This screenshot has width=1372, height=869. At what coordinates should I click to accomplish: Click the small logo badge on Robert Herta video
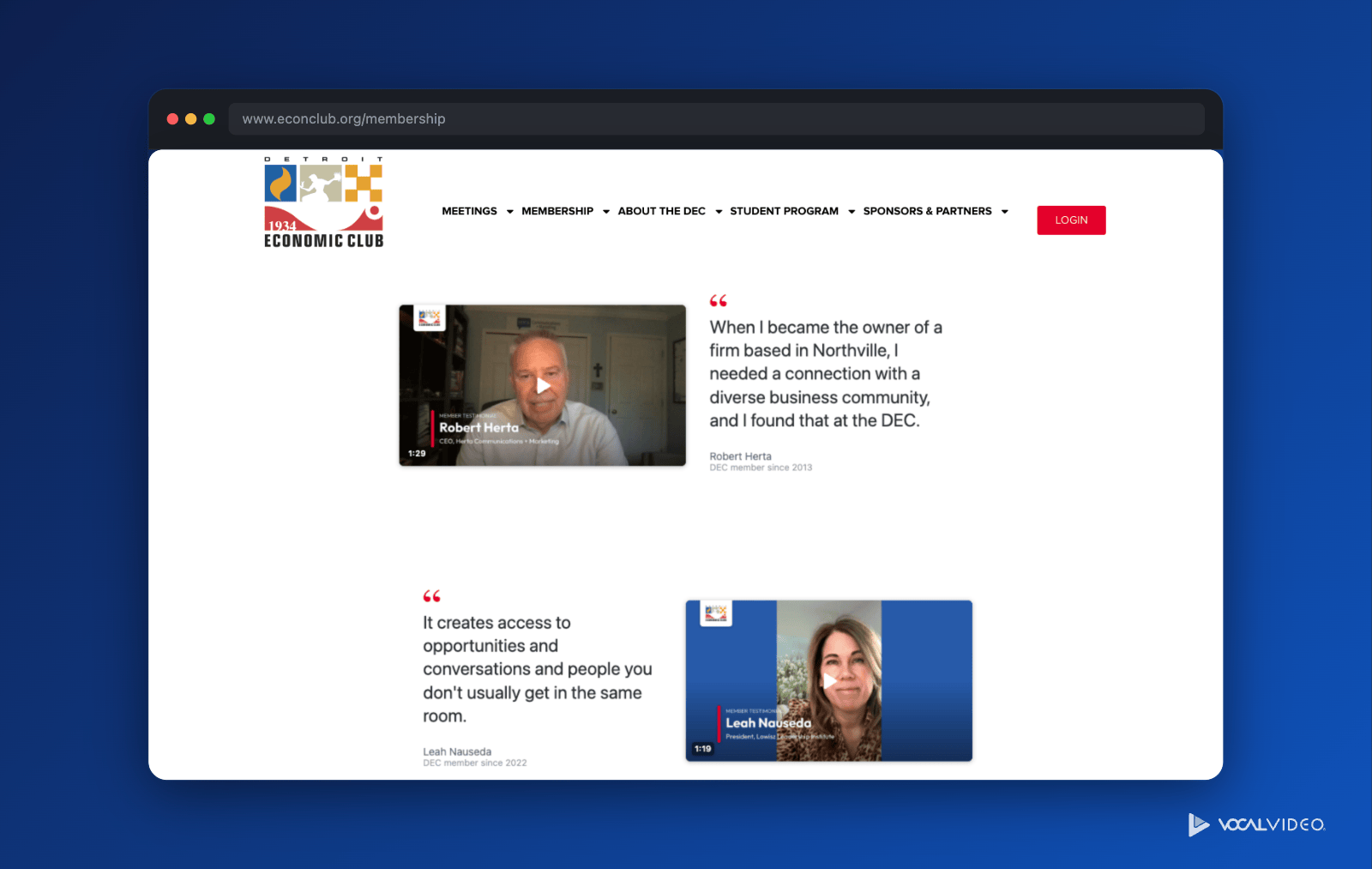[430, 317]
